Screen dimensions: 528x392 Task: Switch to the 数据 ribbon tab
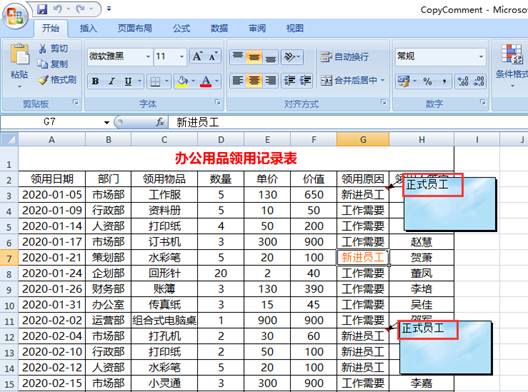[x=219, y=28]
